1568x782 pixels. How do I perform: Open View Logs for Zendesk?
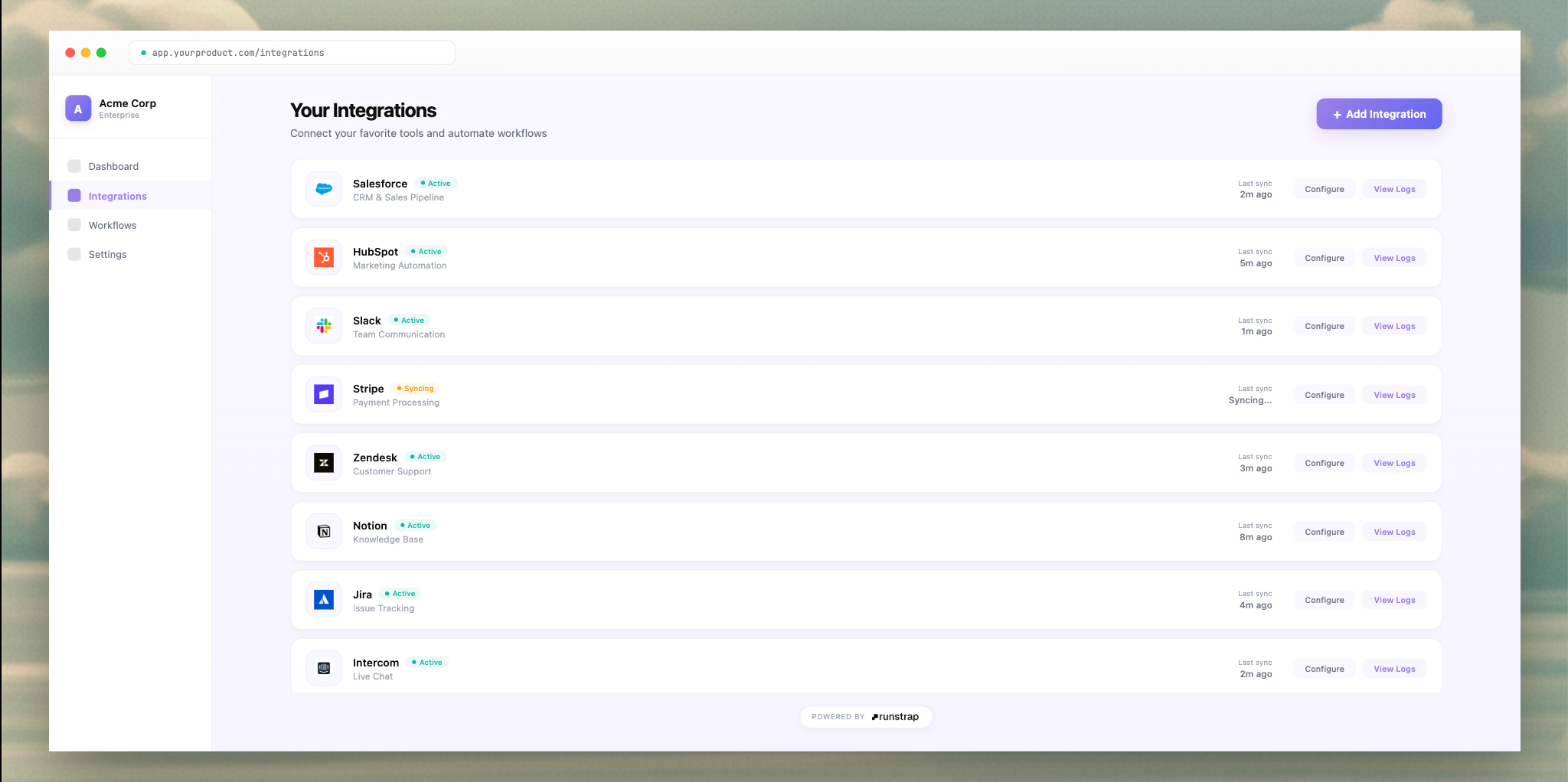click(1393, 462)
